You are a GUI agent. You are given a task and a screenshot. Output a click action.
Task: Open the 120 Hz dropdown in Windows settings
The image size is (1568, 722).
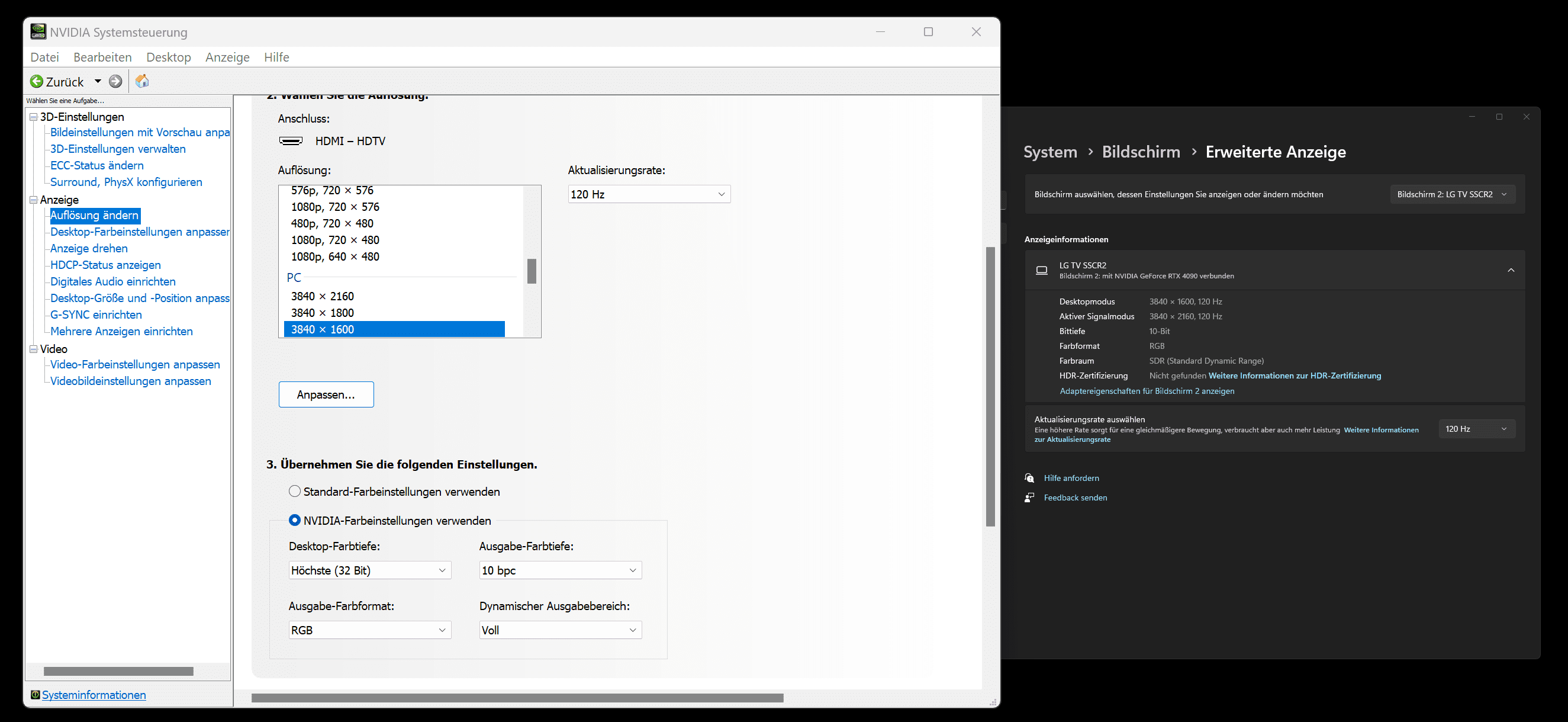[1477, 429]
